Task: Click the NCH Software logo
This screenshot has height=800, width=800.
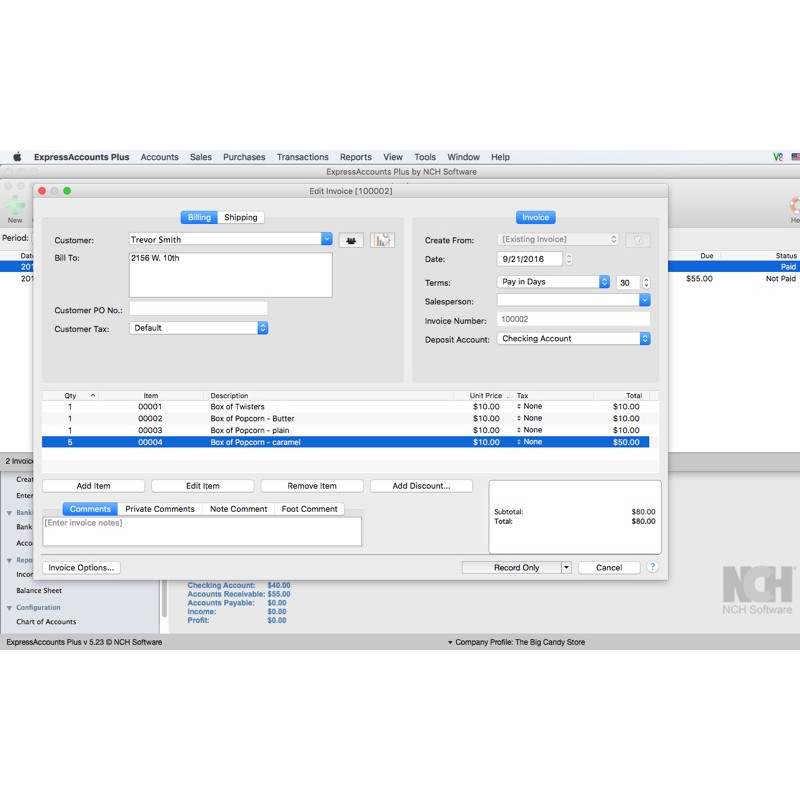Action: [757, 590]
